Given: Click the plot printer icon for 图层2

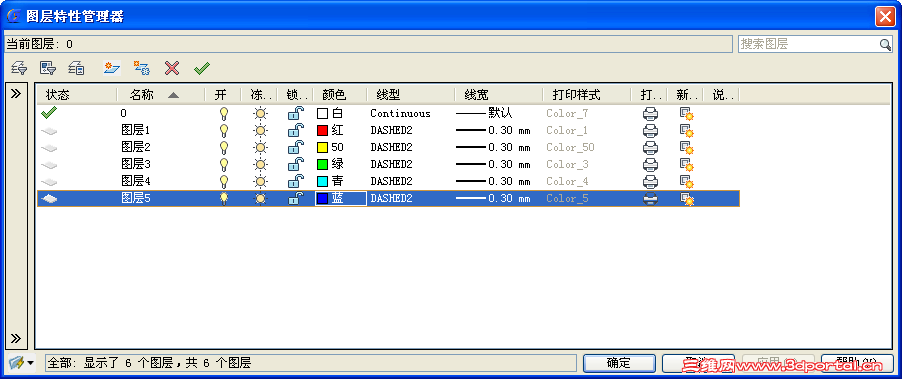Looking at the screenshot, I should point(650,148).
